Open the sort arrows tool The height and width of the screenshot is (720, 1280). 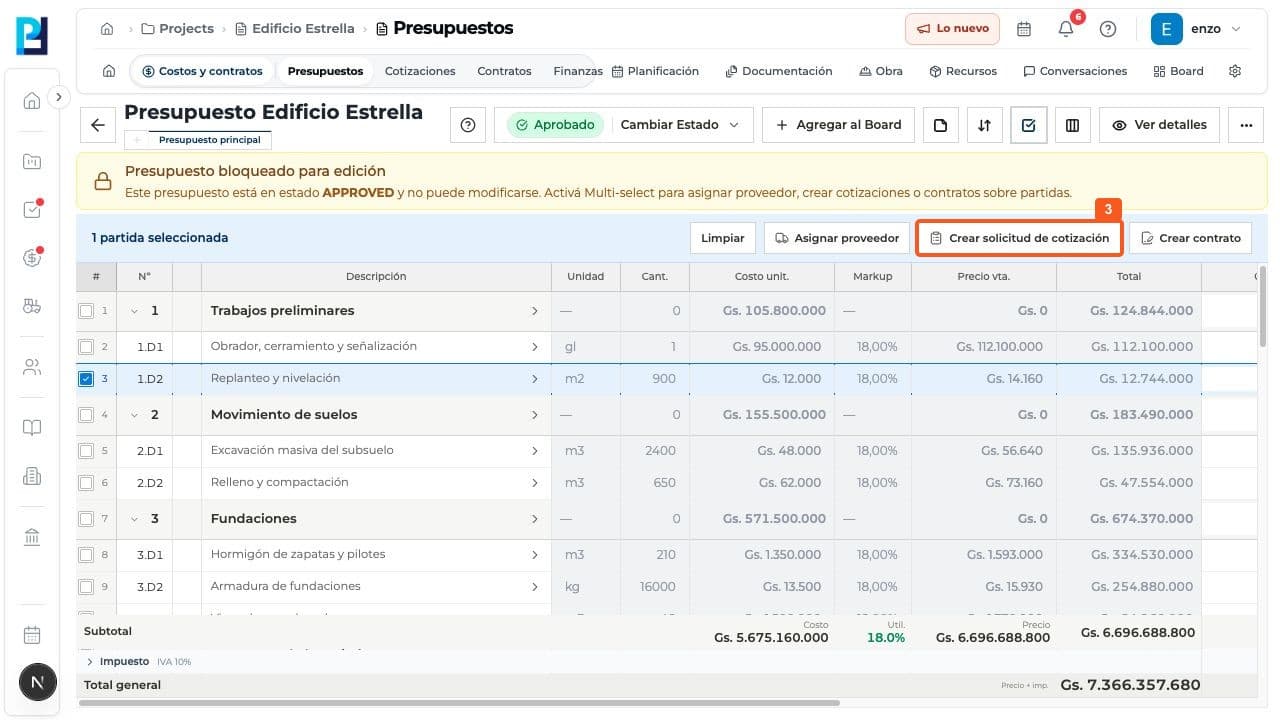(x=984, y=125)
